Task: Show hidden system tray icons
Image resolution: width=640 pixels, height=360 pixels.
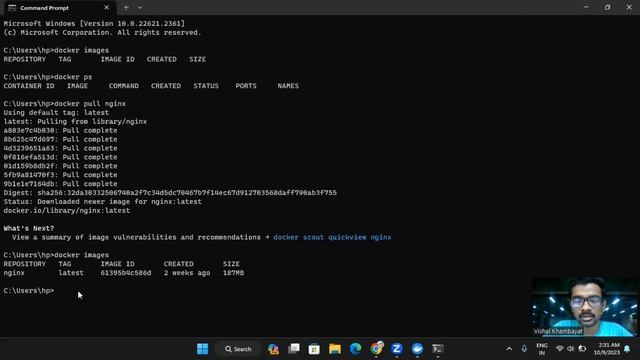Action: (509, 349)
